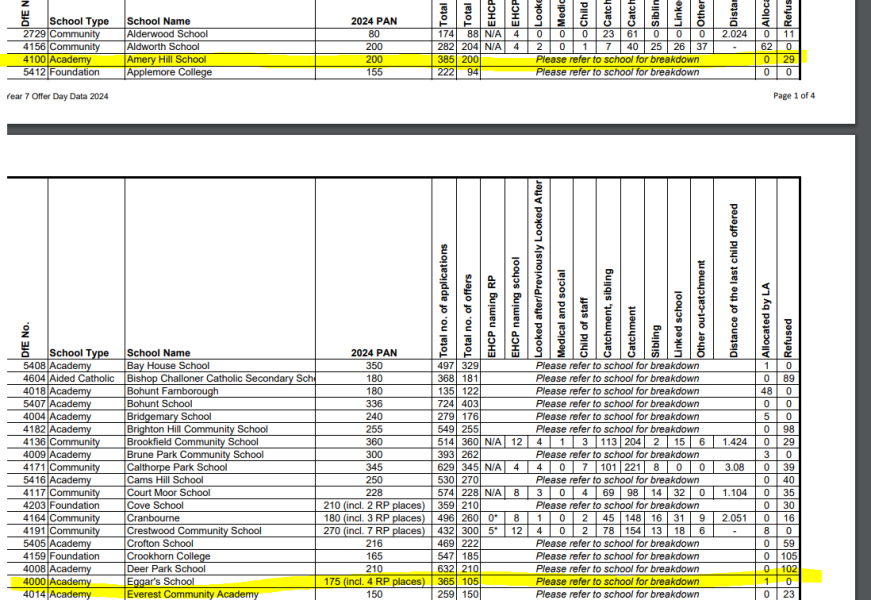The width and height of the screenshot is (871, 600).
Task: Click Crestwood Community School name
Action: [194, 531]
